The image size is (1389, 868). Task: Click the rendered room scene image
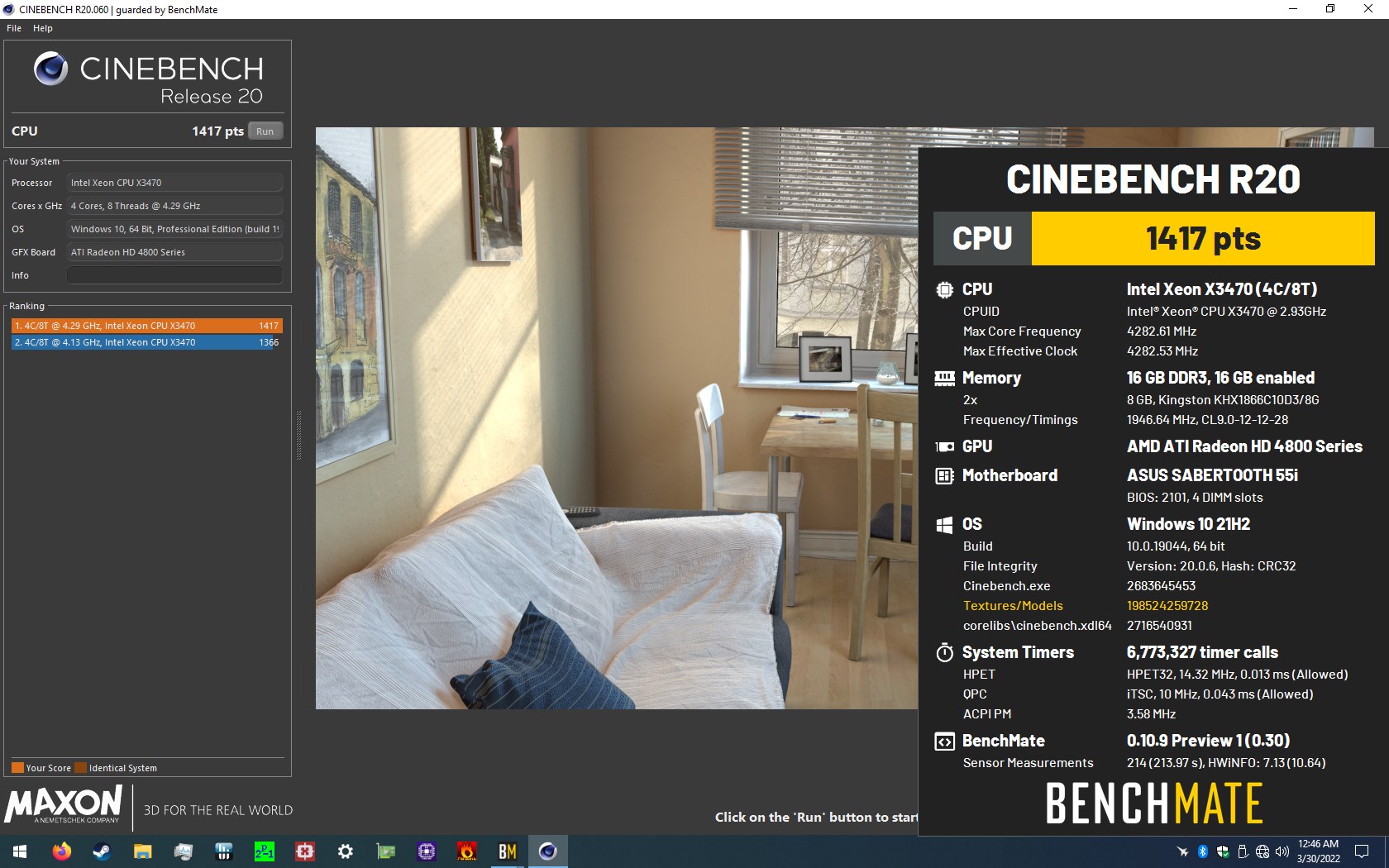tap(617, 417)
